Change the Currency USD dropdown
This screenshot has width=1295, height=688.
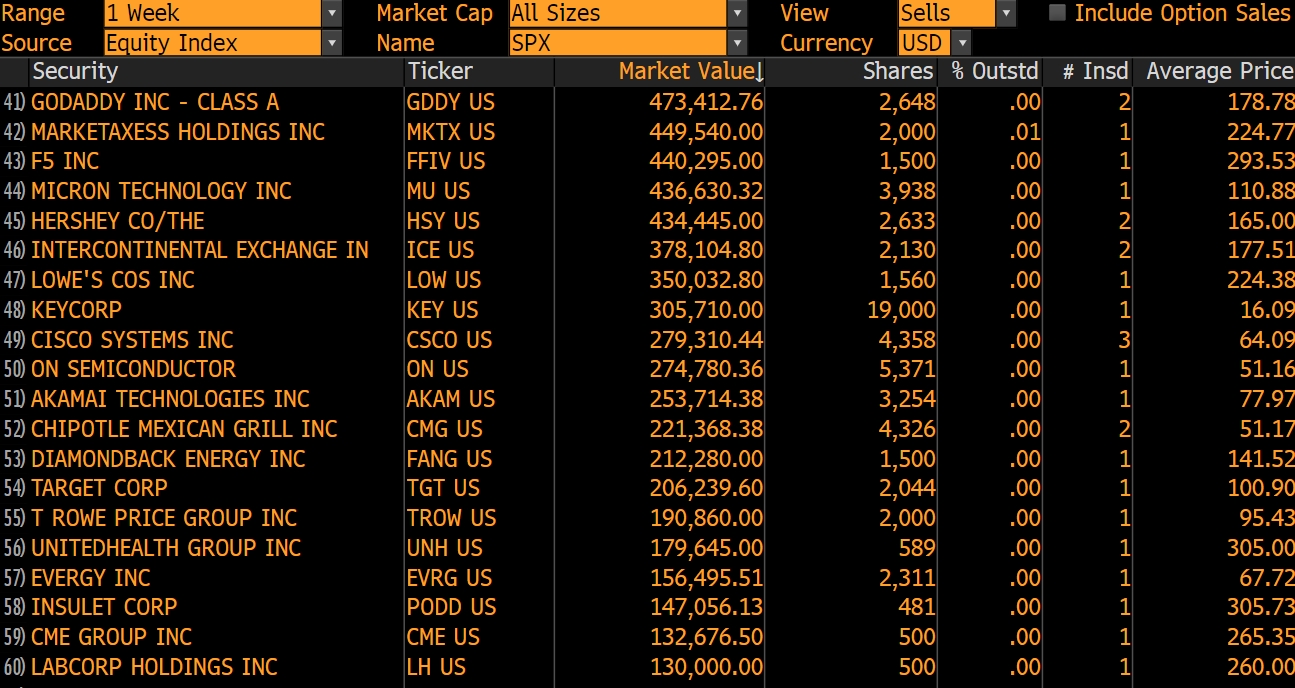click(x=962, y=44)
